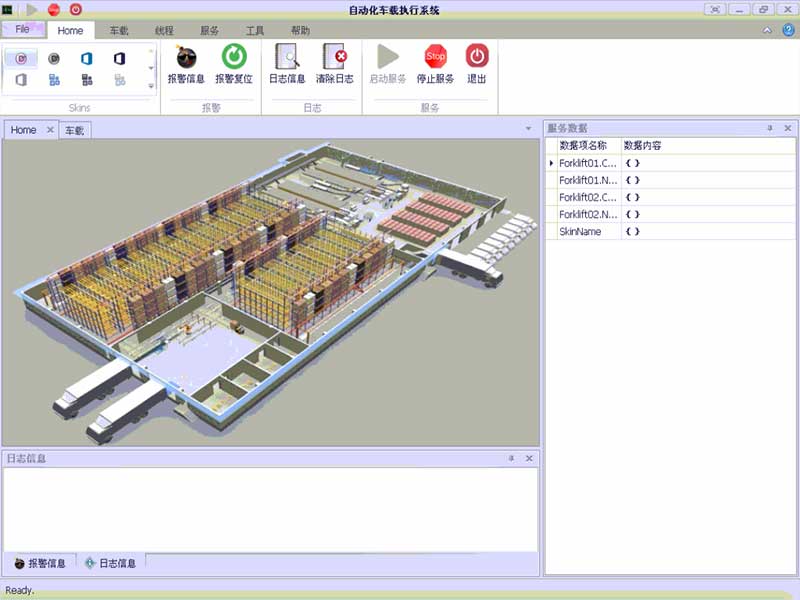800x600 pixels.
Task: Click red Stop icon in quick access toolbar
Action: coord(54,9)
